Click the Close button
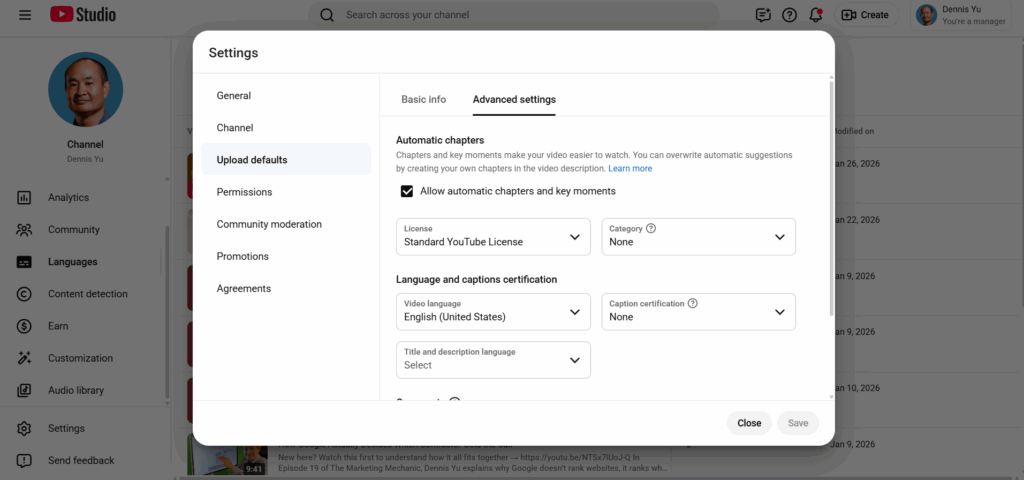This screenshot has height=480, width=1024. point(749,423)
